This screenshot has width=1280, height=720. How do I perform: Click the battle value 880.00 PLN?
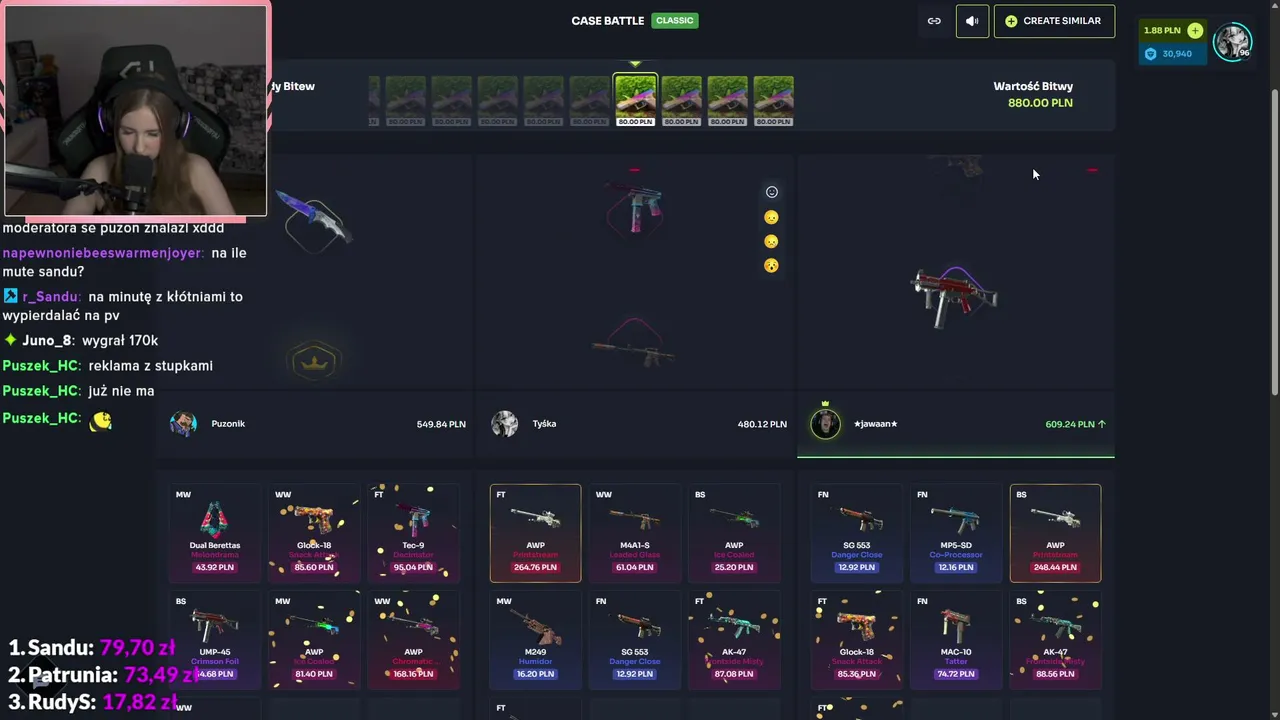(x=1040, y=103)
